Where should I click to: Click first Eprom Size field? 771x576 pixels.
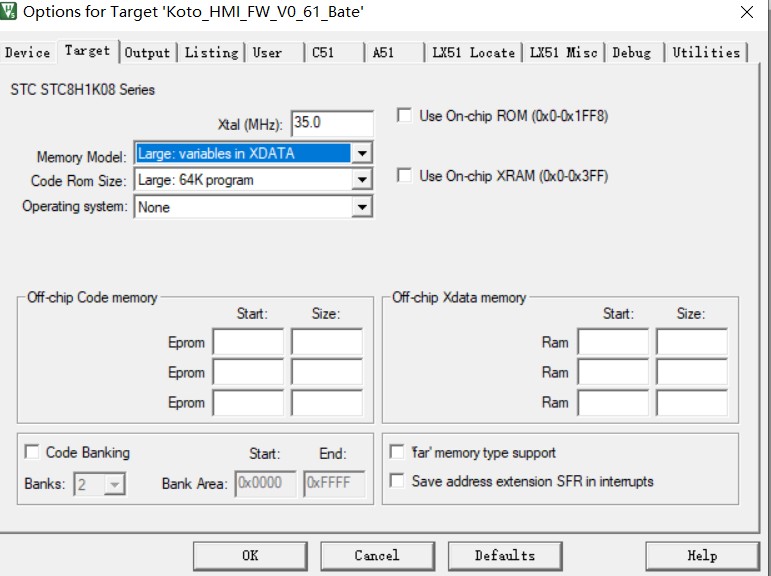(327, 342)
